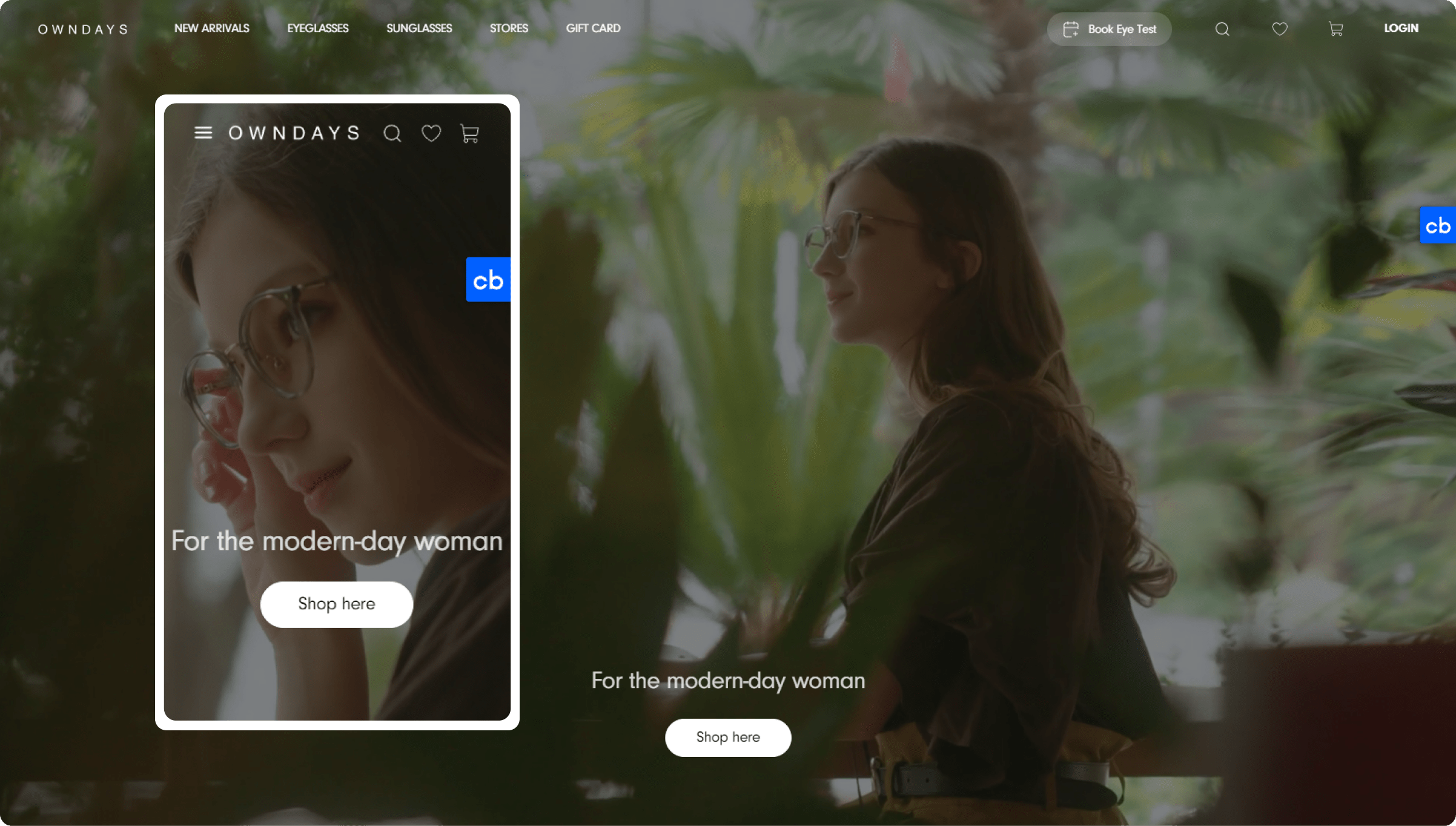Click calendar icon in Book Eye Test
This screenshot has width=1456, height=826.
coord(1071,29)
